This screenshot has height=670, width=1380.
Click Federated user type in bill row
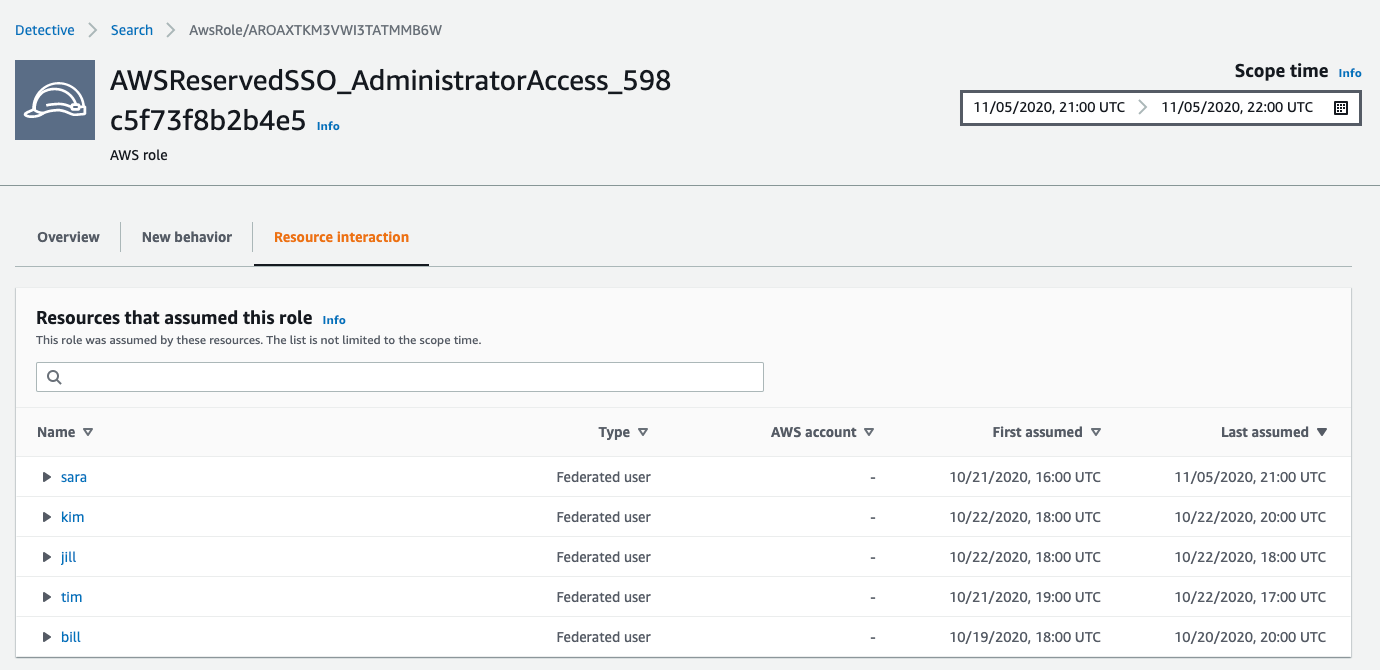[604, 637]
